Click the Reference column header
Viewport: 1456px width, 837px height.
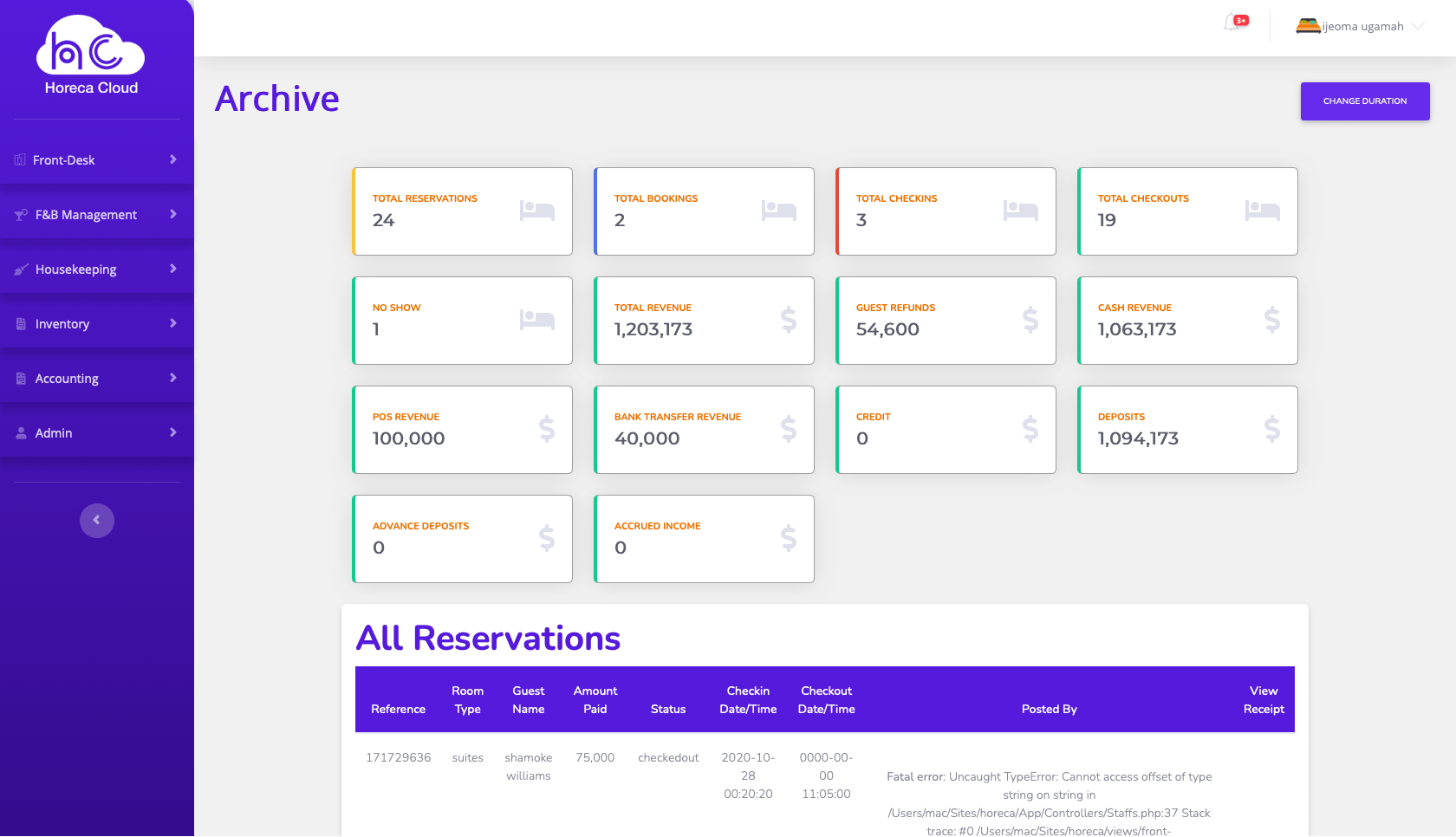pos(399,709)
